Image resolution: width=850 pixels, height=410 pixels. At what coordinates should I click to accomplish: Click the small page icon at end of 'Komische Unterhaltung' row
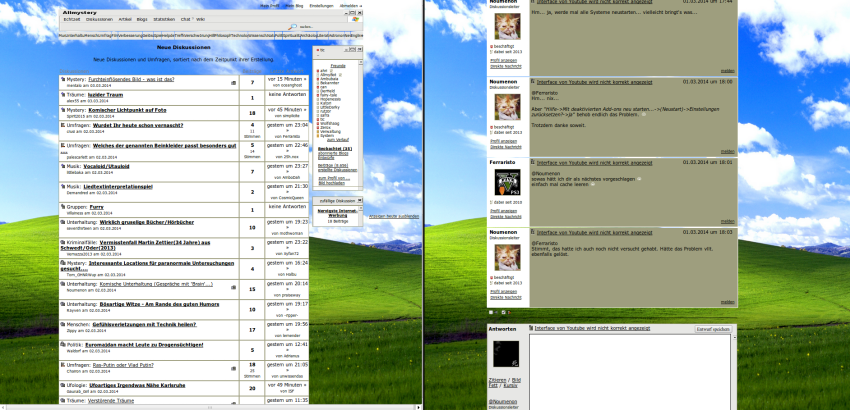pyautogui.click(x=234, y=287)
